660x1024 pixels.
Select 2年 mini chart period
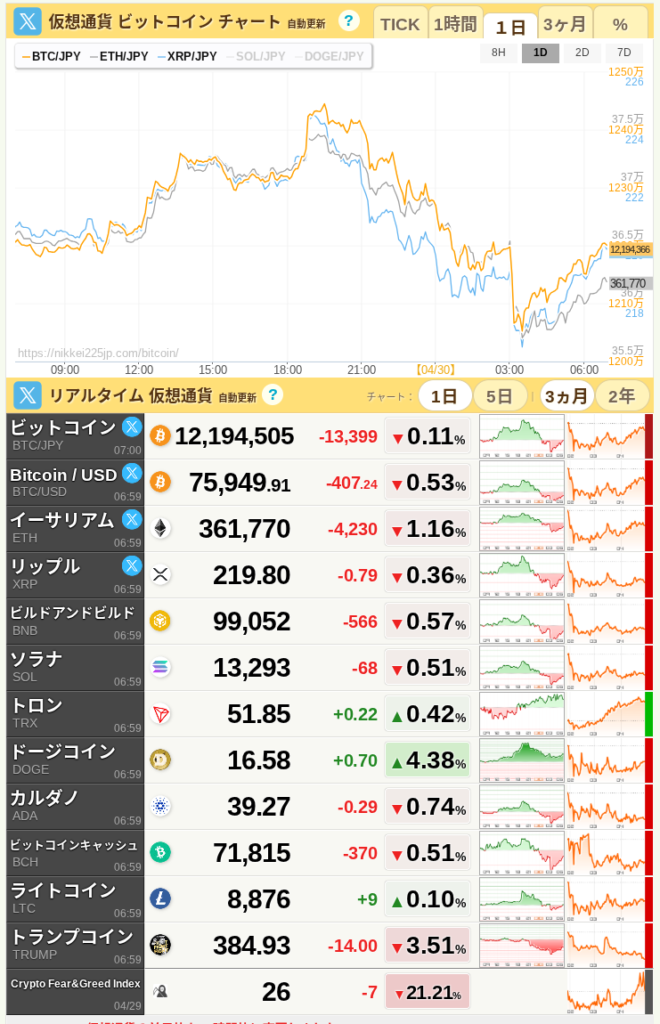coord(621,396)
